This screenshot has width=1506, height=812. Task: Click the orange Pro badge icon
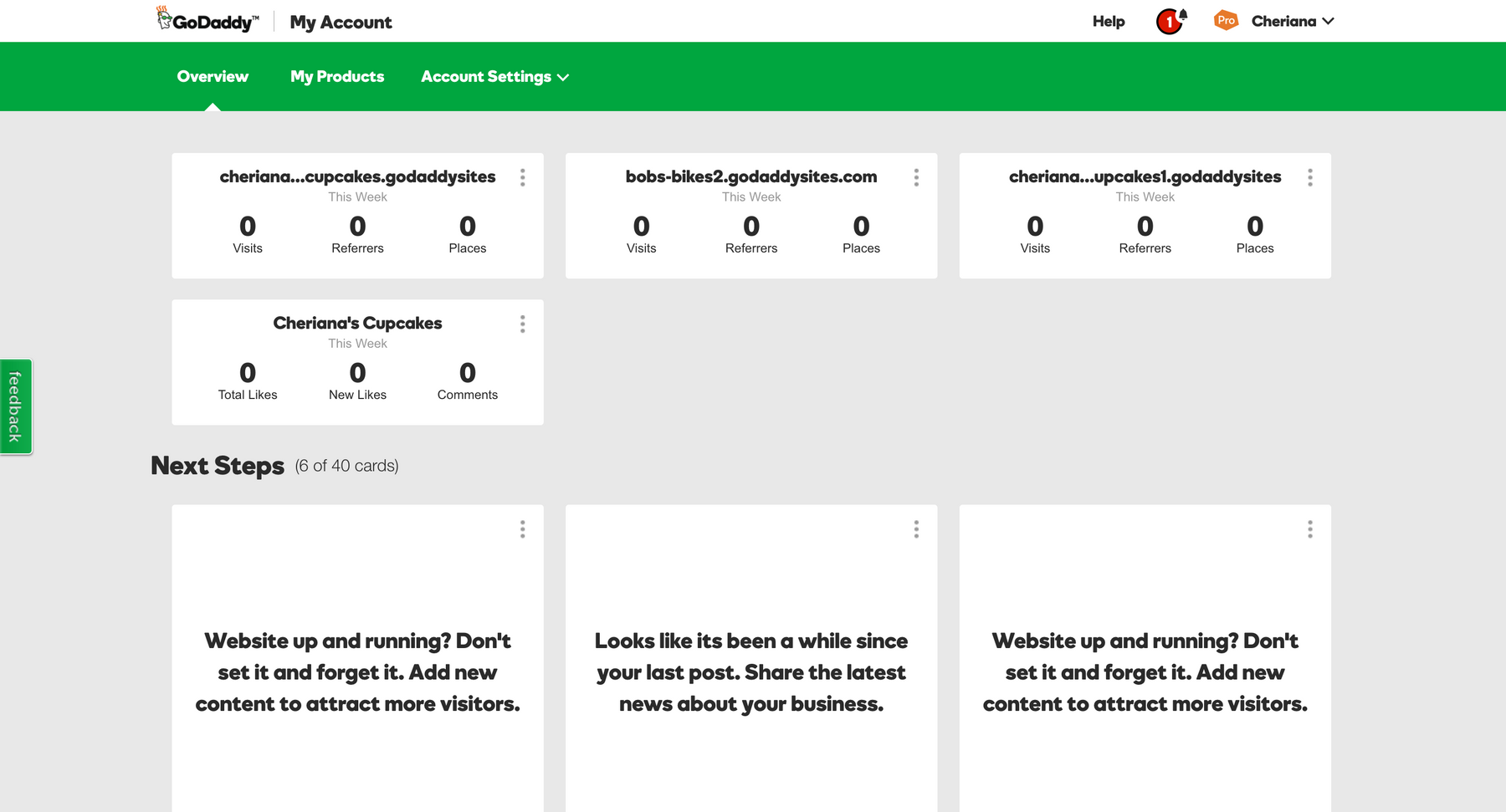click(1226, 20)
